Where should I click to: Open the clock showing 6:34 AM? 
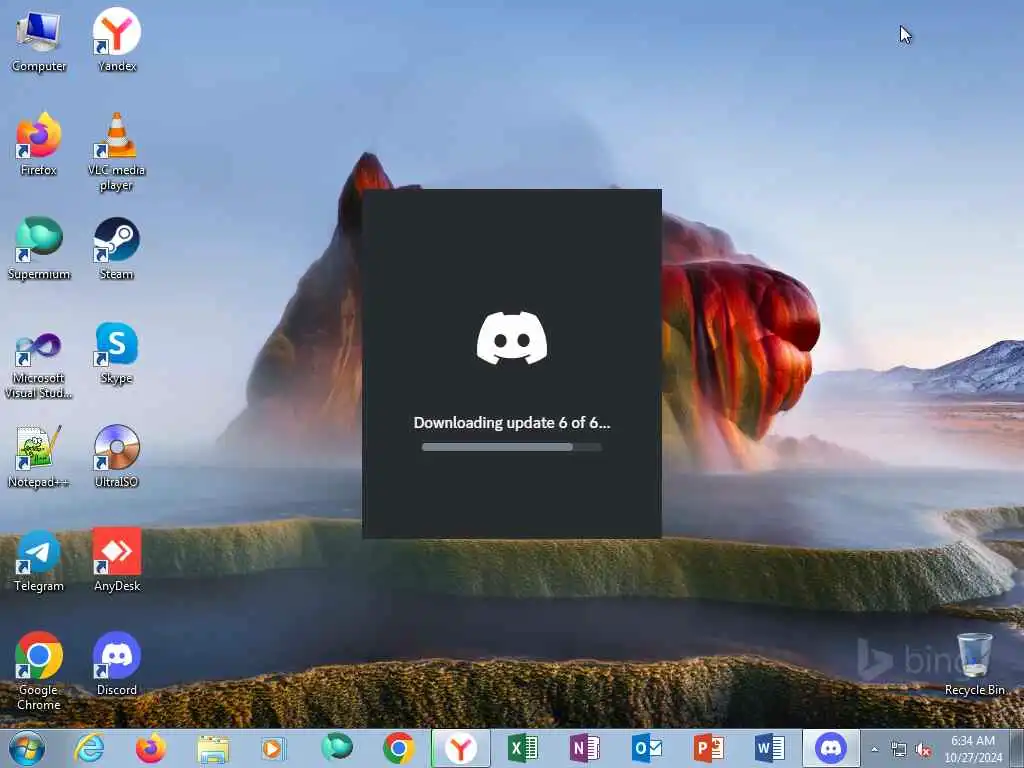[973, 749]
